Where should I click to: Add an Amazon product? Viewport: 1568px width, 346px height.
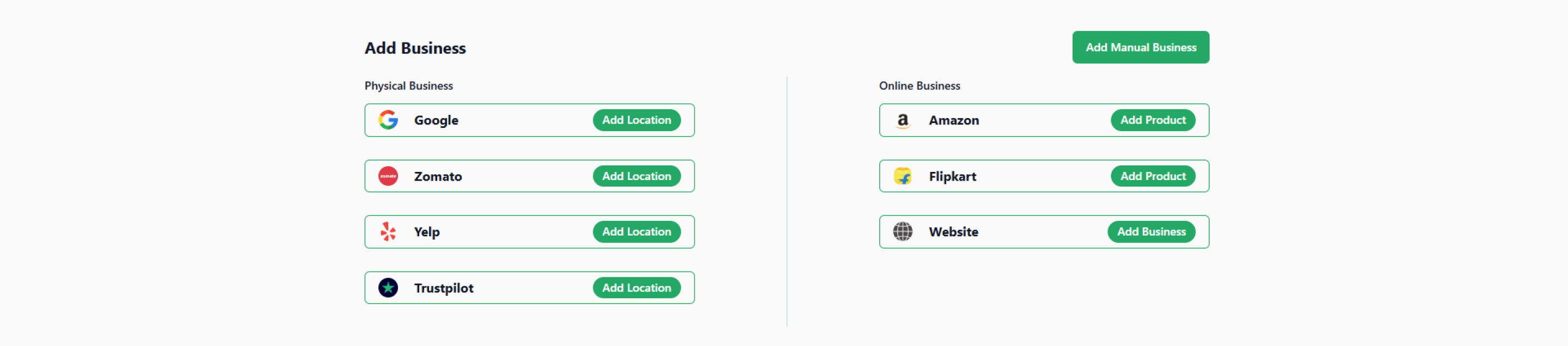tap(1152, 120)
